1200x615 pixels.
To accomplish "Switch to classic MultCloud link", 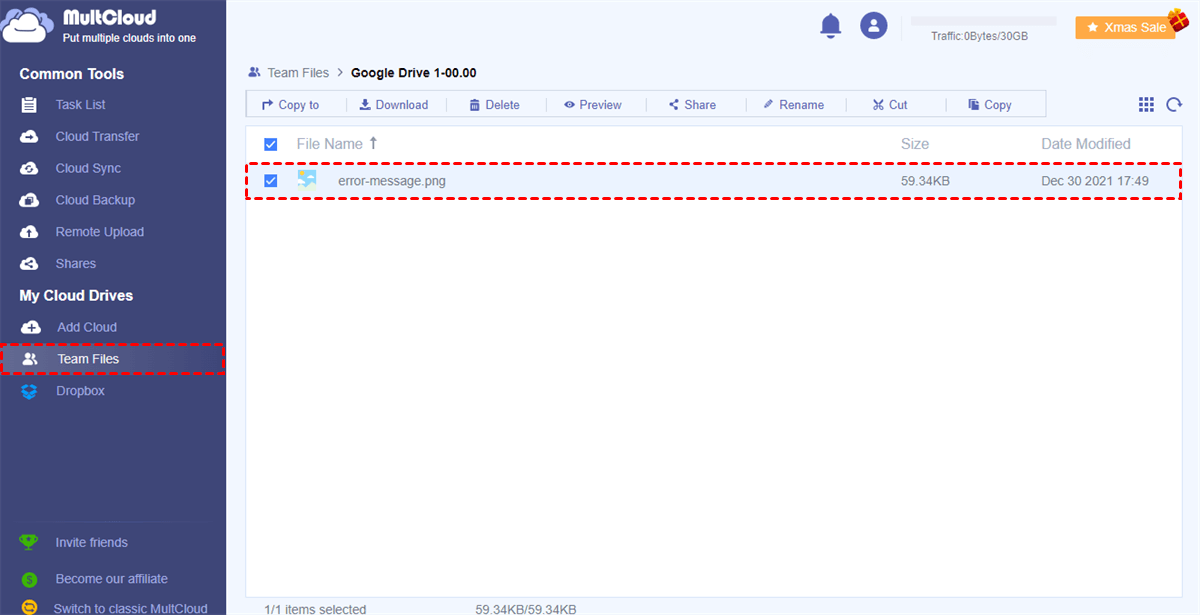I will pyautogui.click(x=131, y=608).
